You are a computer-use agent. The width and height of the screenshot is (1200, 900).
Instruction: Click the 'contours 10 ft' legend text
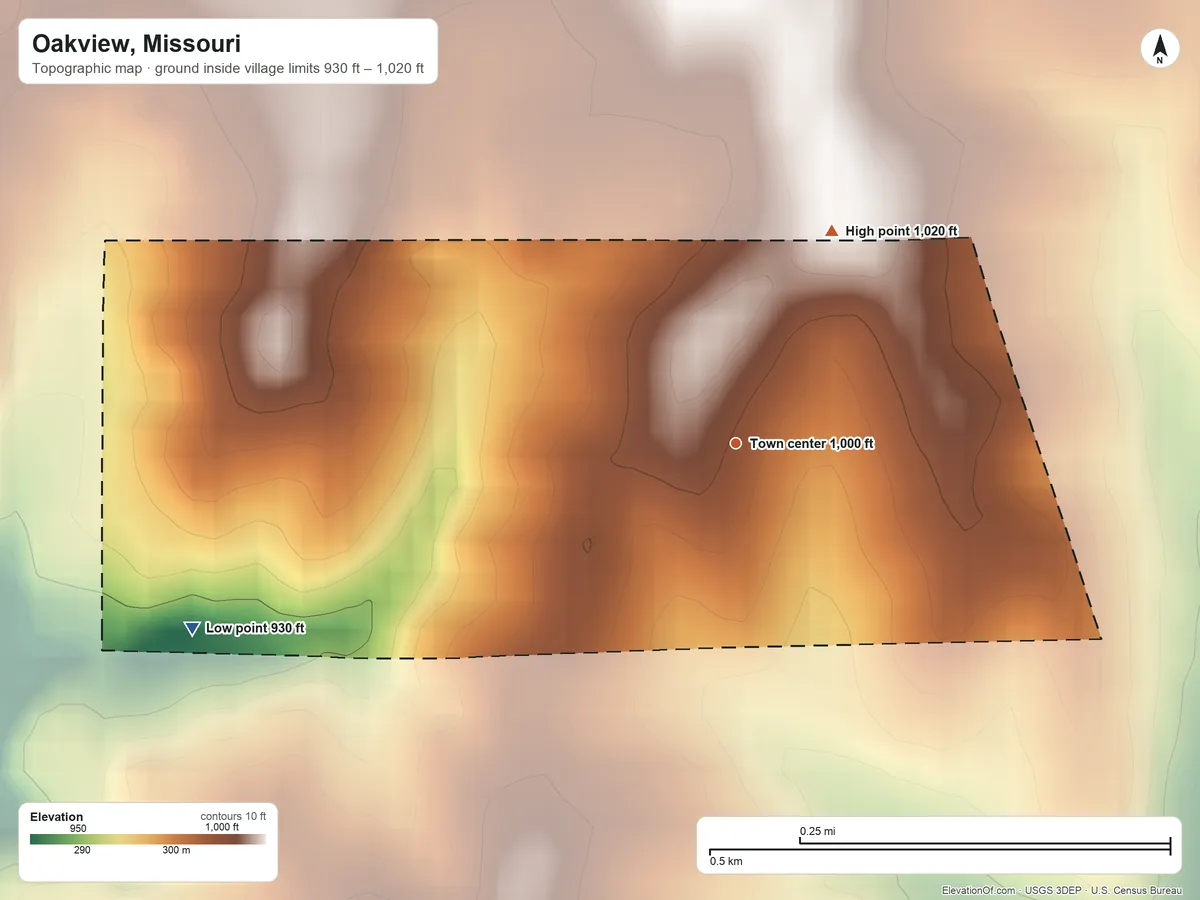click(x=233, y=817)
